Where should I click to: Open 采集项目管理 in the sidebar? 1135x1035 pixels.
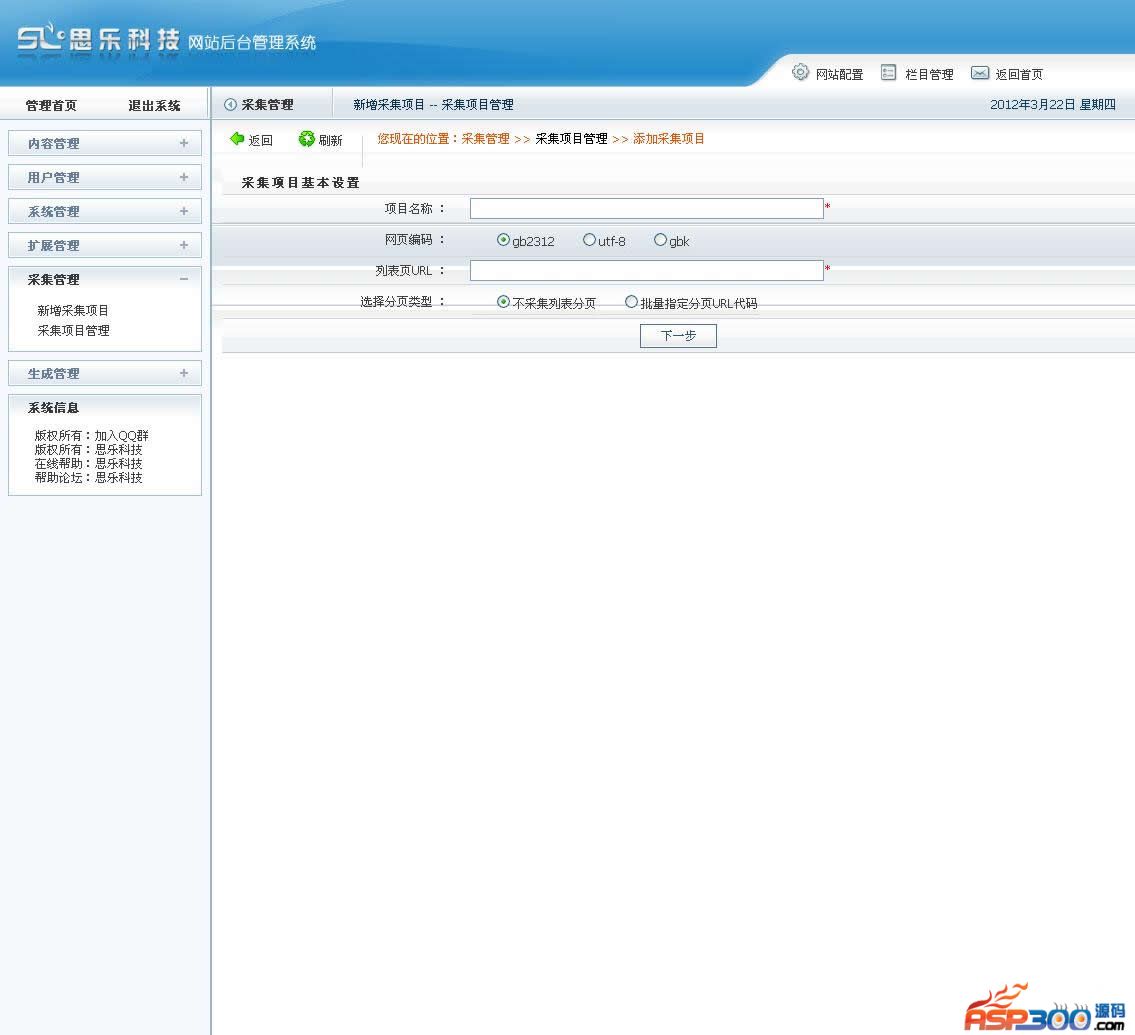click(x=74, y=330)
